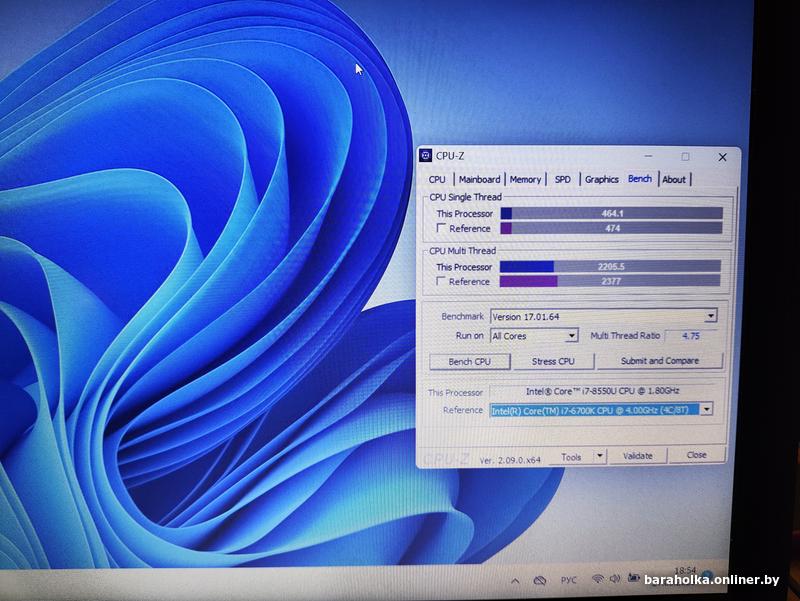Image resolution: width=800 pixels, height=601 pixels.
Task: Open the SPD tab
Action: [563, 180]
